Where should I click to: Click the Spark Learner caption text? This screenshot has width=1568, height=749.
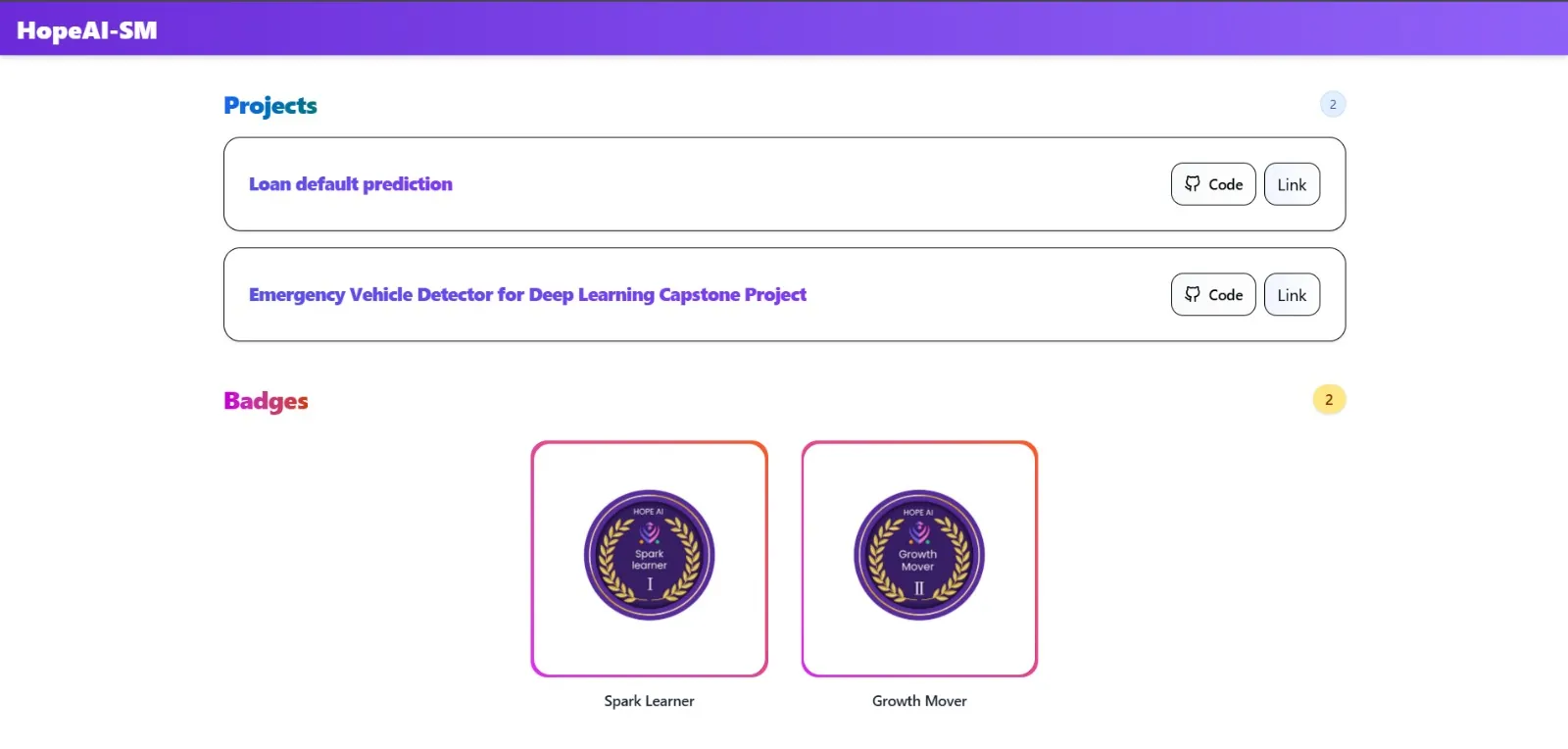click(649, 701)
